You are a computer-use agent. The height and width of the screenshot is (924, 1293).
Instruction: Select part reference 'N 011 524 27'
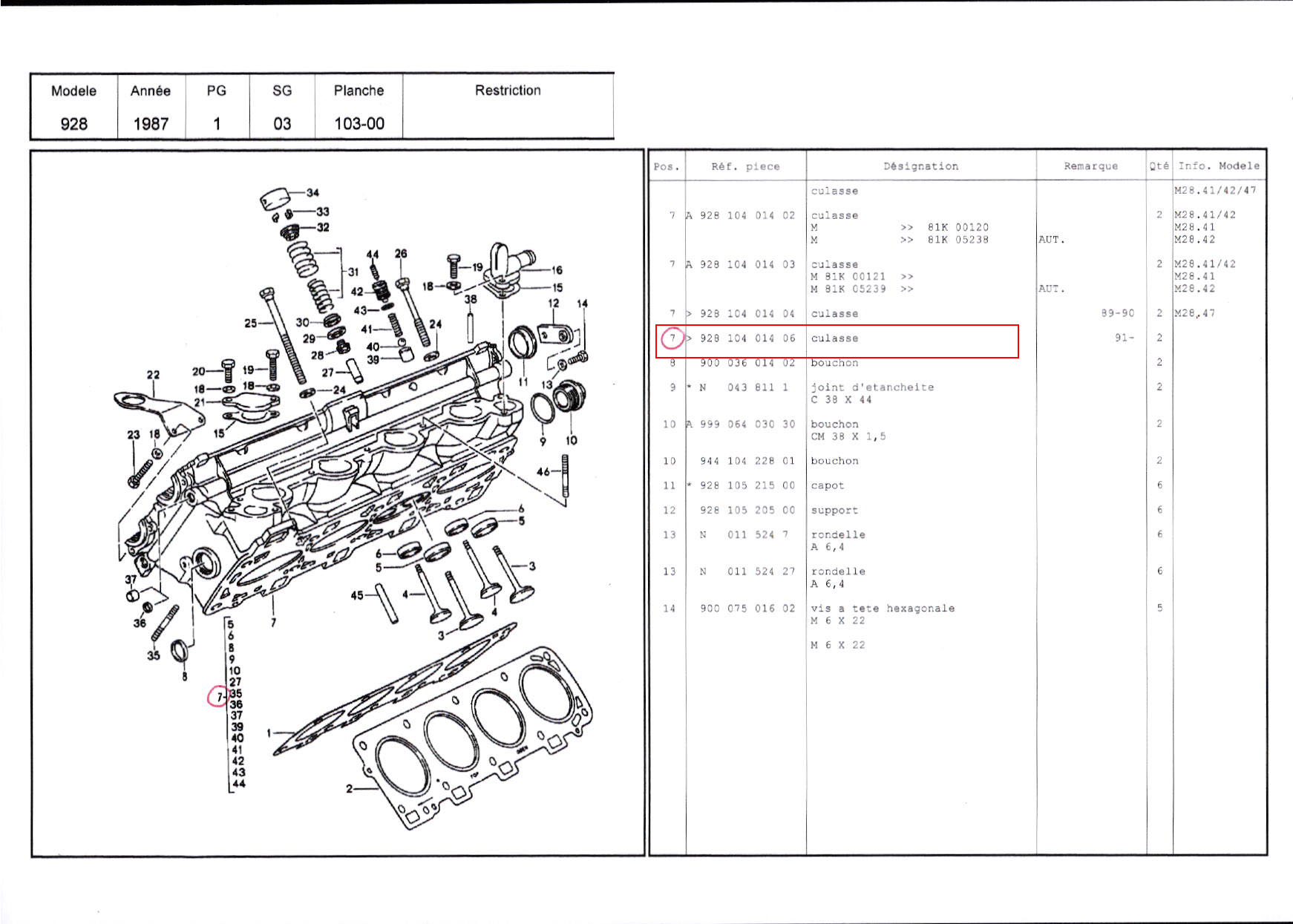point(747,571)
